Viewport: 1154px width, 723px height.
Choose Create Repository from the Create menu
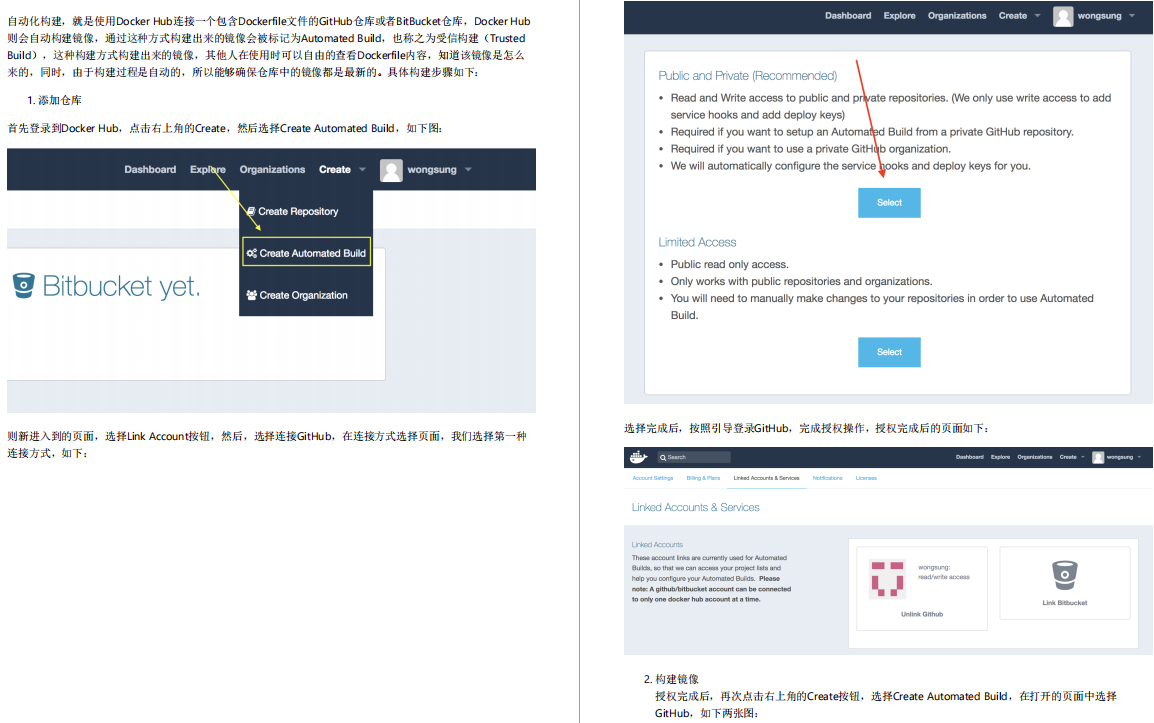point(292,211)
